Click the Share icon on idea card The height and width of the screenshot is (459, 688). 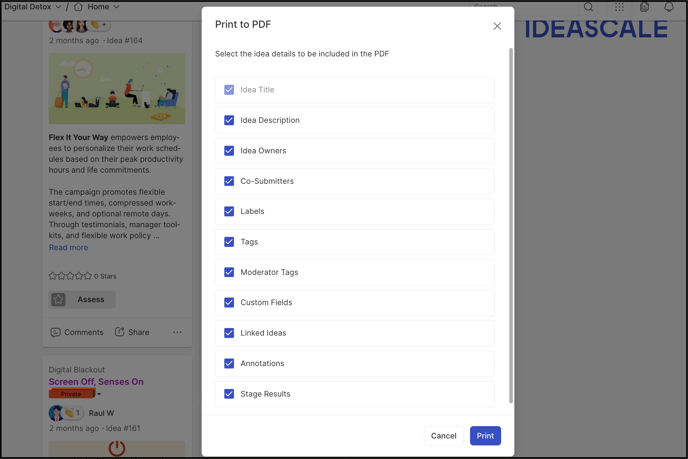(x=119, y=332)
